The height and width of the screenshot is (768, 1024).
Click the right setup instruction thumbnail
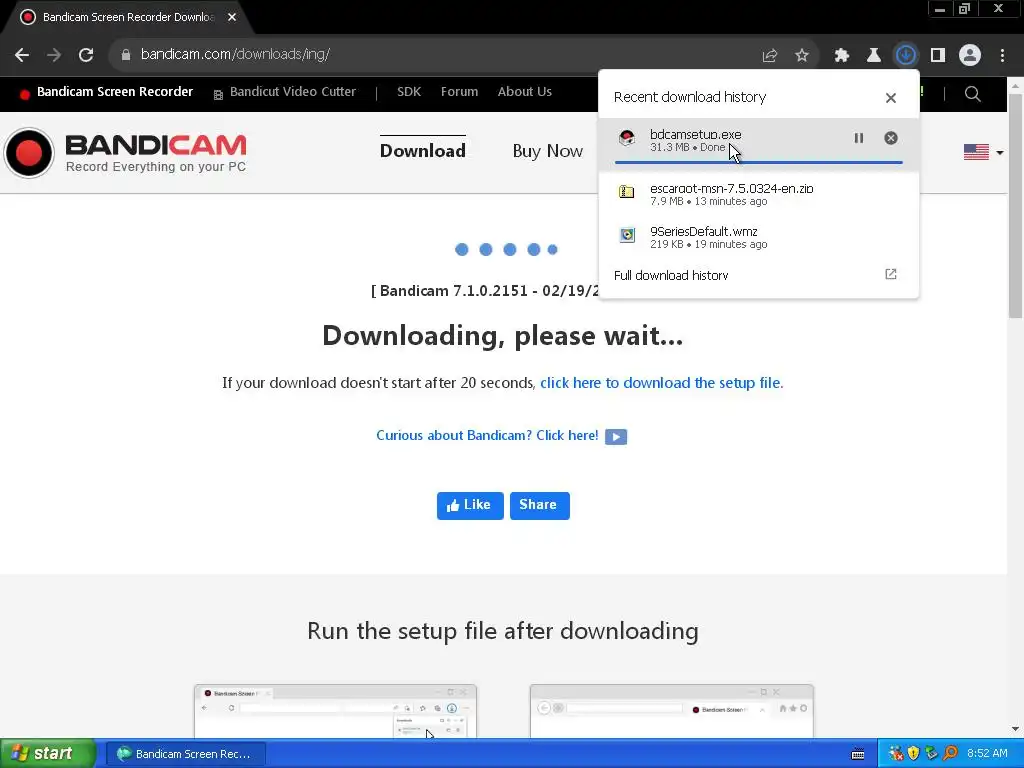672,711
